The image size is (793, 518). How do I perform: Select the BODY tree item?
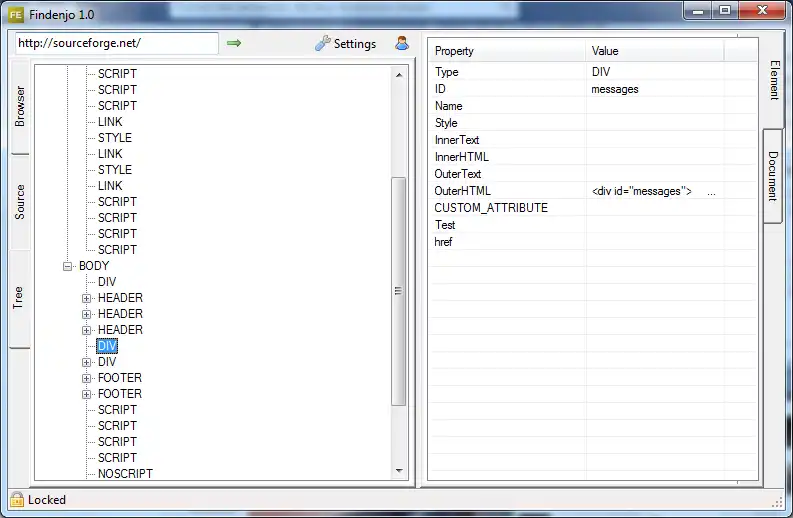click(x=94, y=266)
